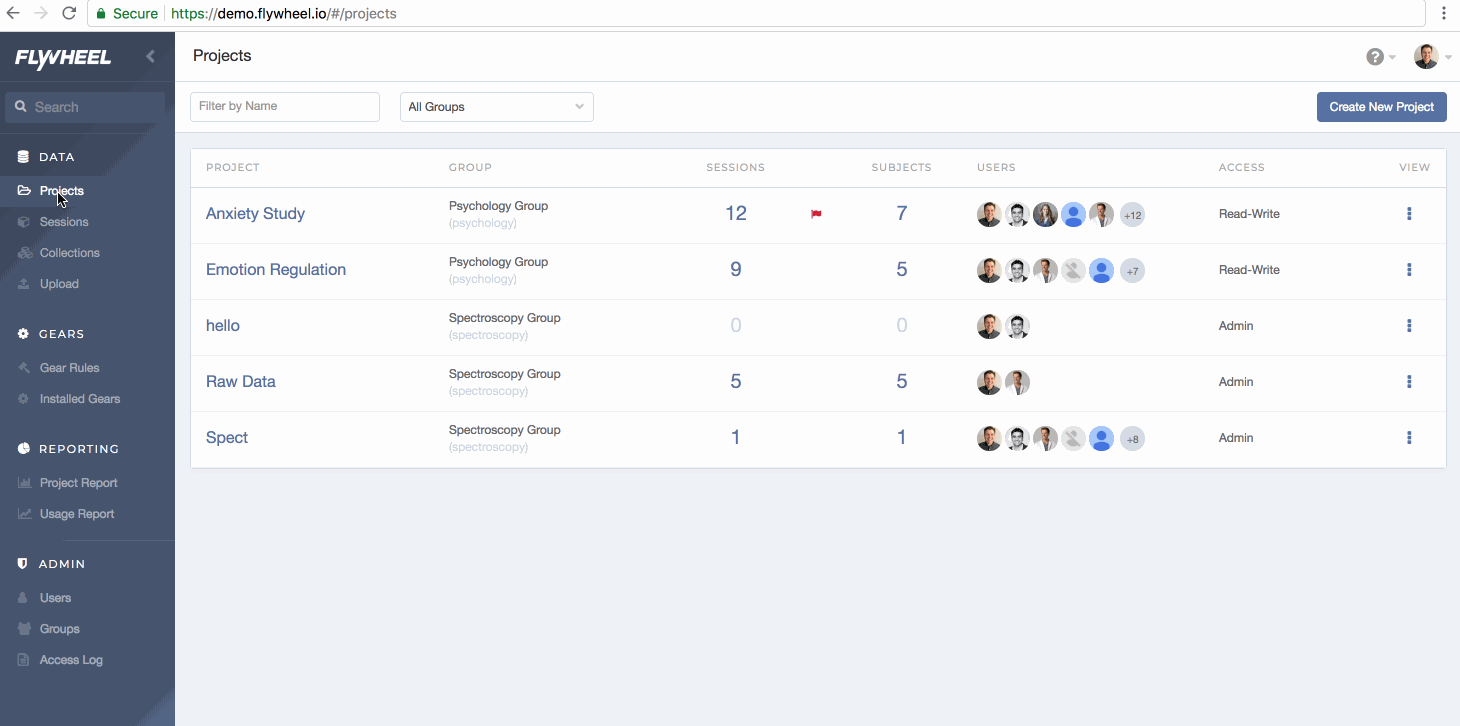Click Create New Project button
This screenshot has height=726, width=1460.
(1381, 107)
